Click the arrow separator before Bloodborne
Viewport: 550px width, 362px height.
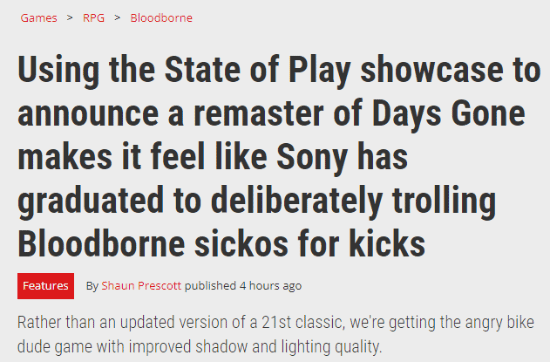[x=117, y=18]
